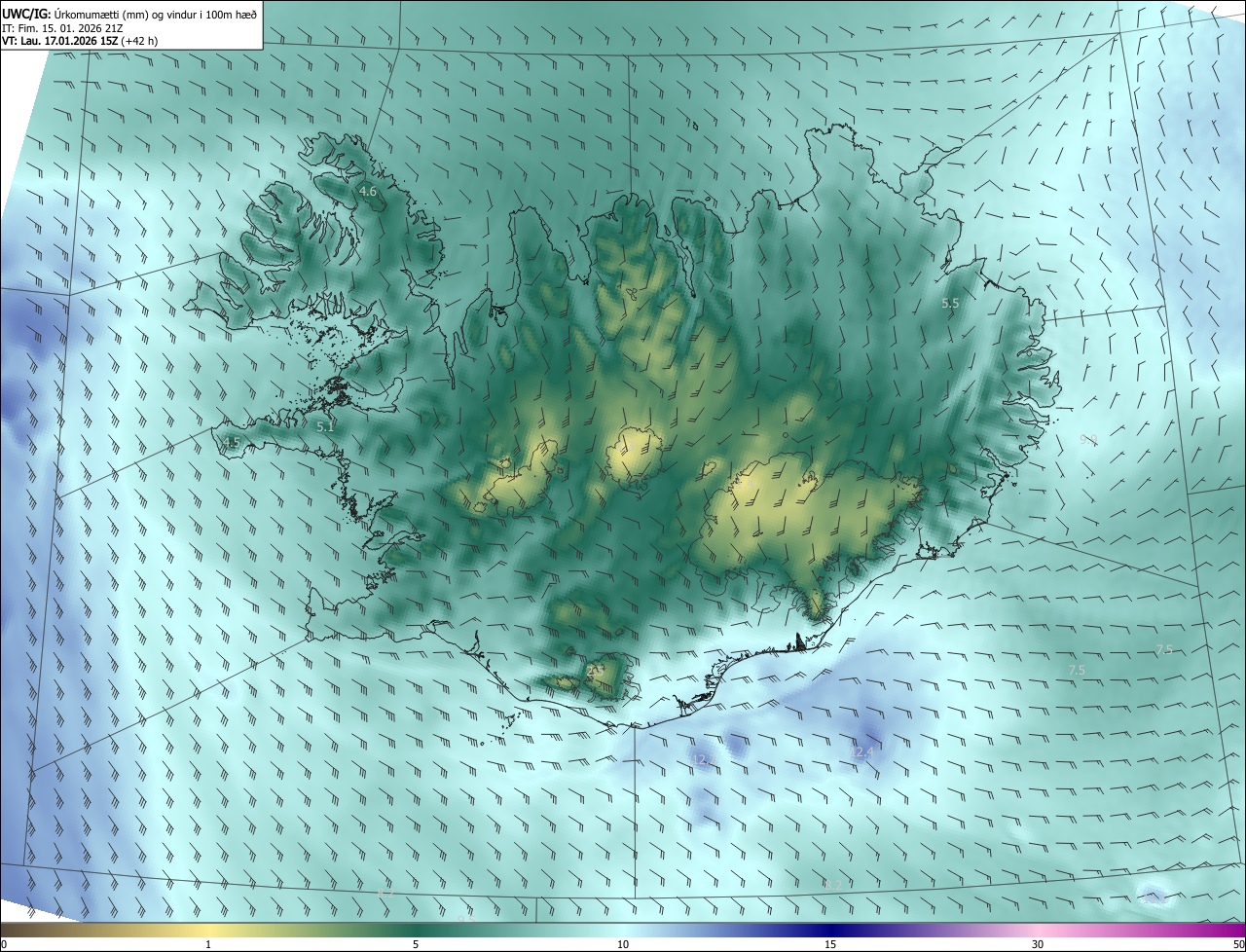Viewport: 1246px width, 952px height.
Task: Click the initialization time 'IT: Fim. 15. 01. 2026 21Z'
Action: tap(62, 27)
